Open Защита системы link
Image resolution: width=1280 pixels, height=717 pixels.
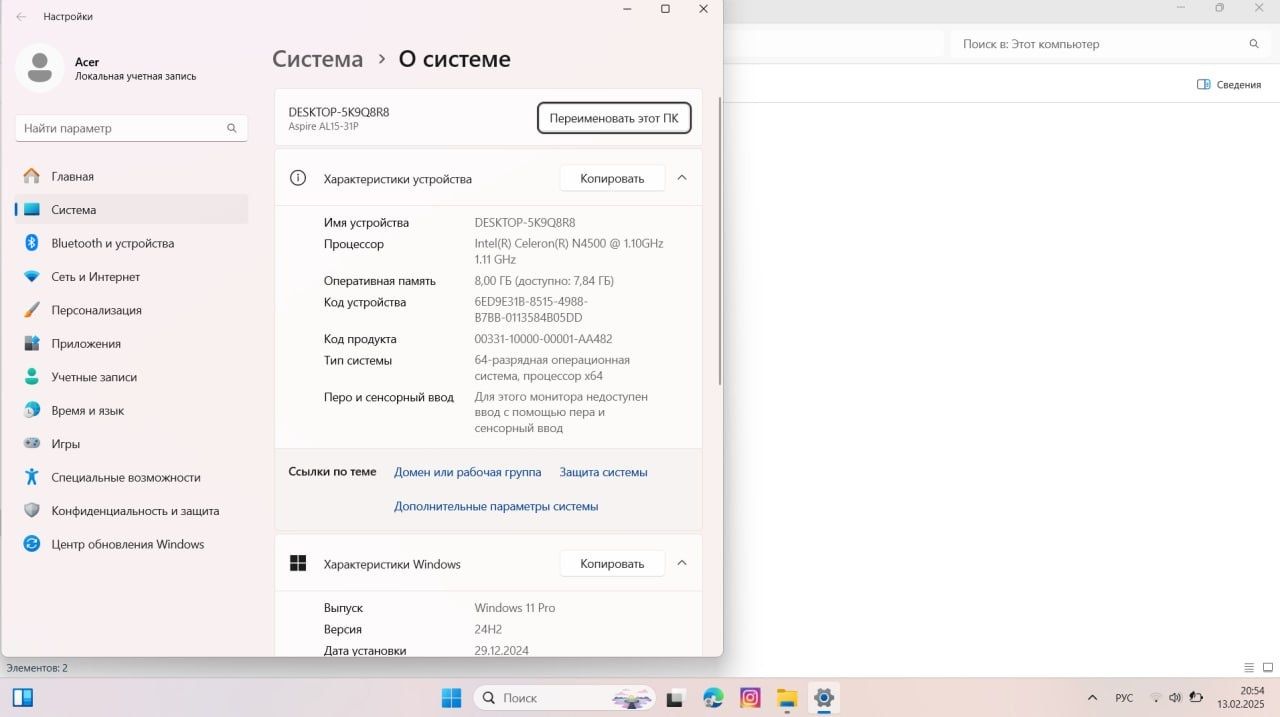click(603, 472)
